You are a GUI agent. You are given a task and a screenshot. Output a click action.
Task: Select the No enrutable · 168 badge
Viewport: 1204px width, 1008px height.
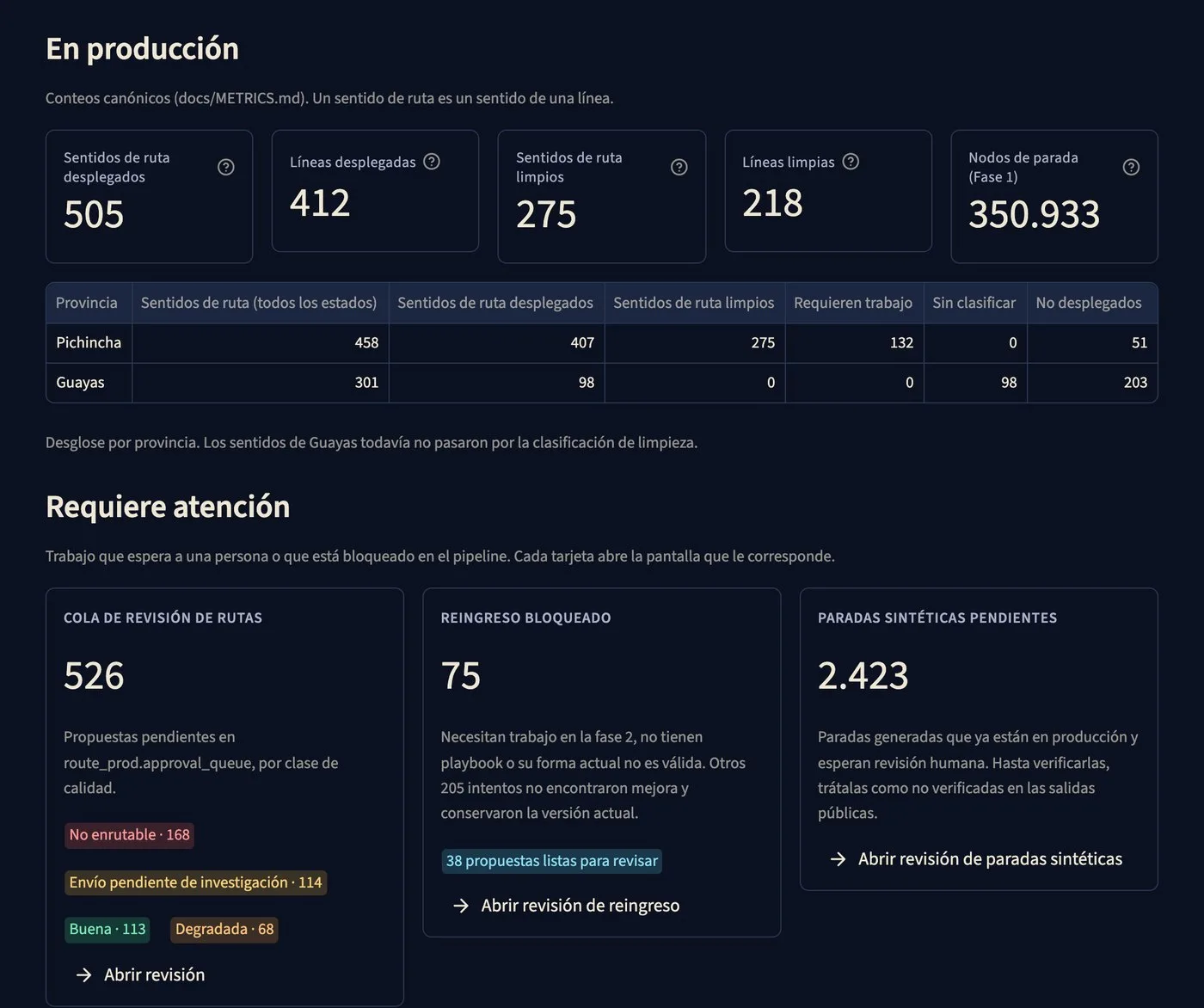pyautogui.click(x=129, y=835)
